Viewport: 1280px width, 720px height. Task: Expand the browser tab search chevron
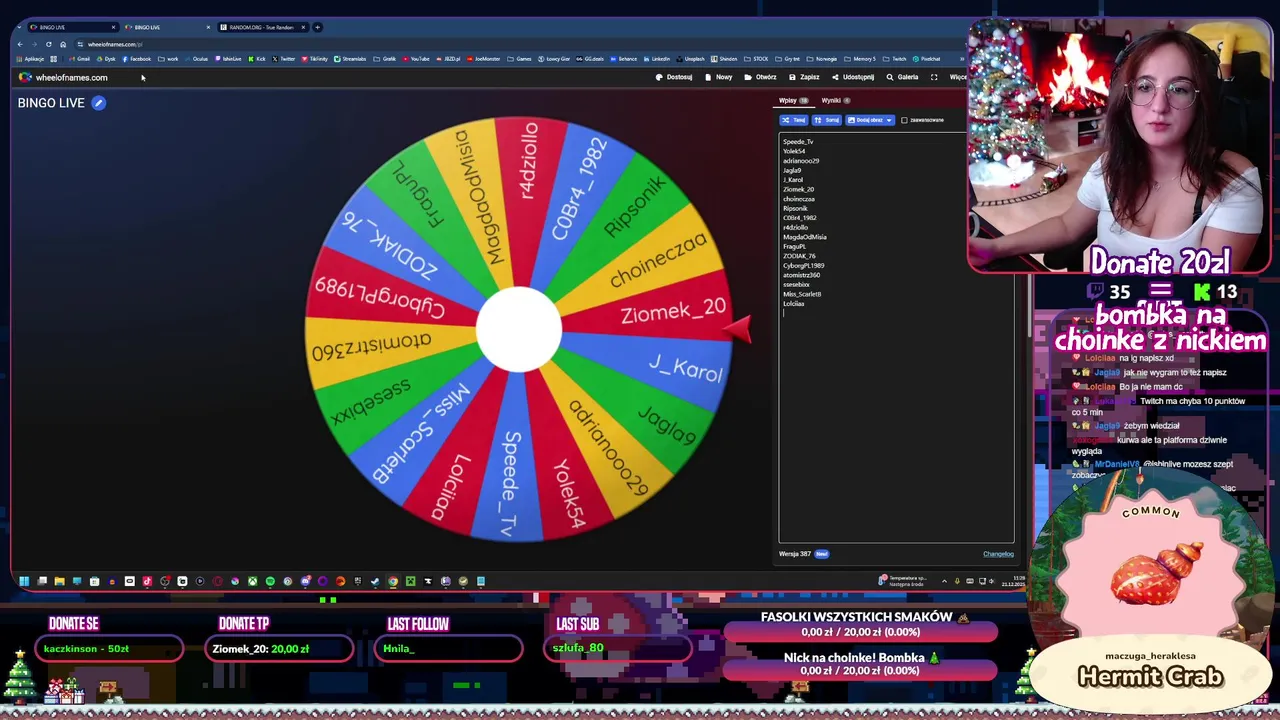pos(20,27)
